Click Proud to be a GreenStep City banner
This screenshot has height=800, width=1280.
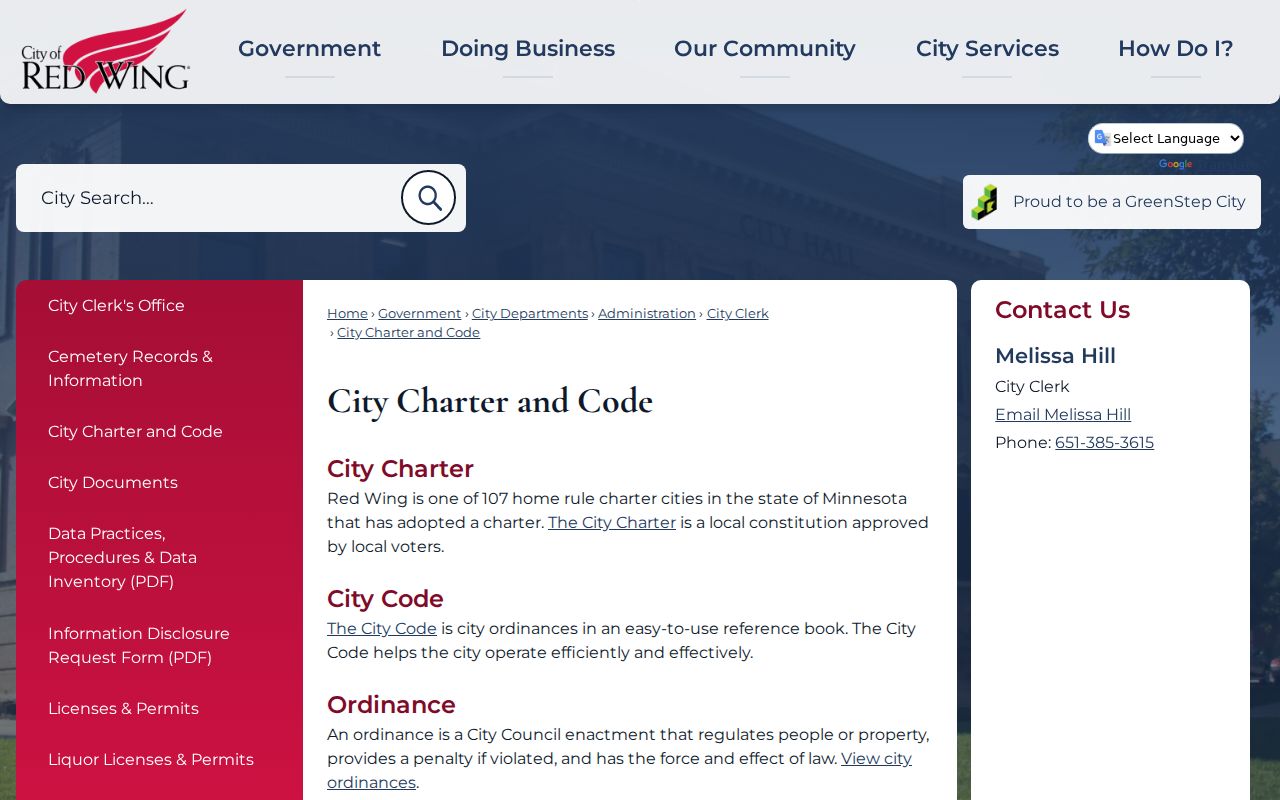(x=1112, y=202)
